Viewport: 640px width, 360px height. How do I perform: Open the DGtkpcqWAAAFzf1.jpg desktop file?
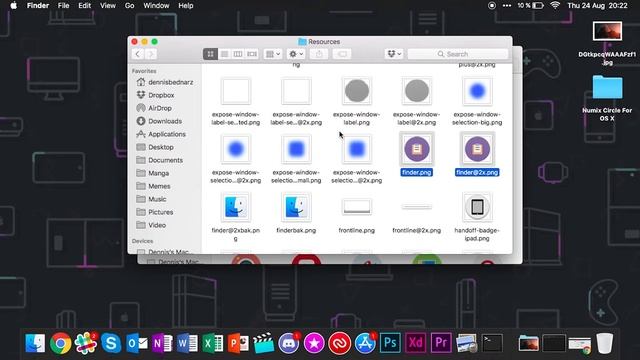607,31
